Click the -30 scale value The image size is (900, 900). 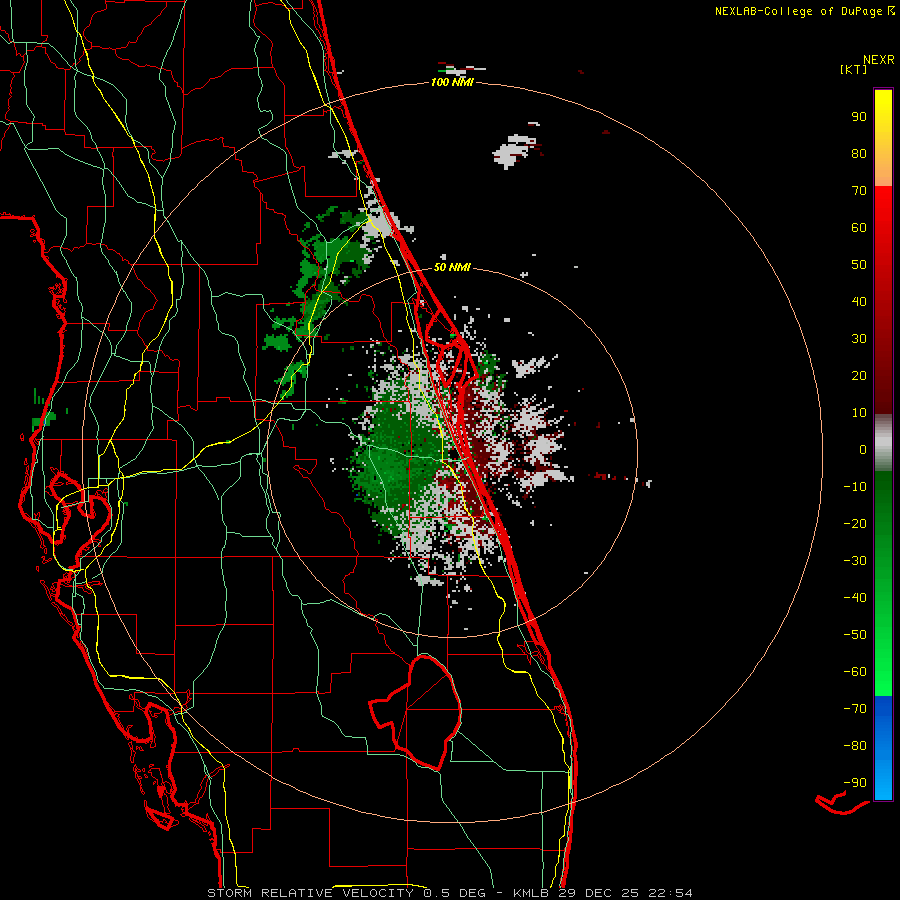coord(855,561)
